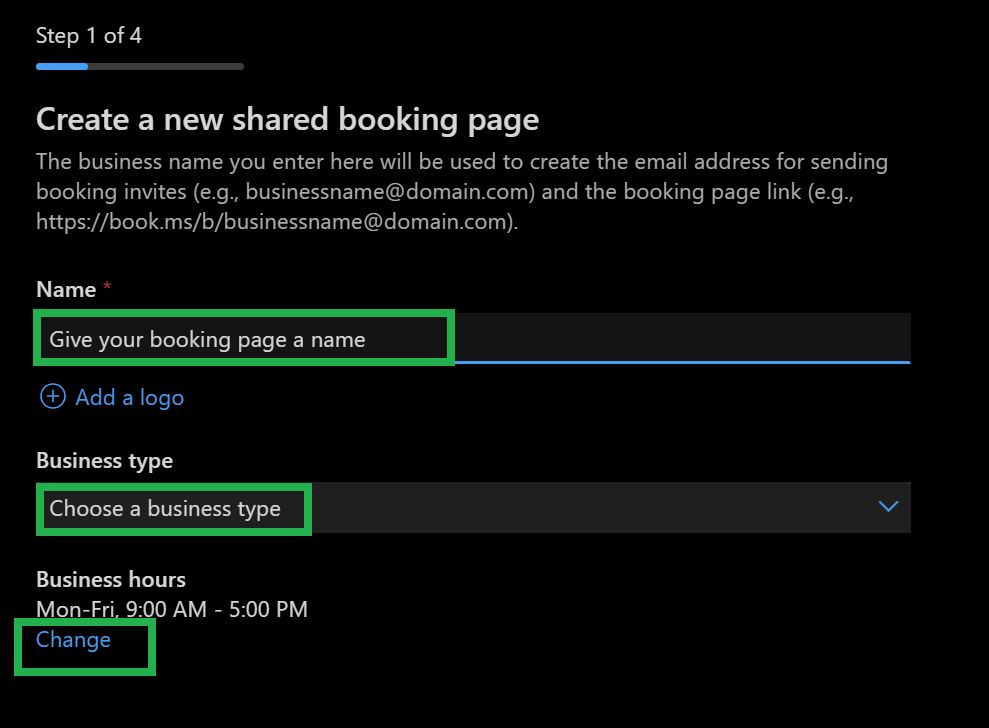Click the plus icon beside Add a logo
This screenshot has height=728, width=989.
tap(53, 397)
